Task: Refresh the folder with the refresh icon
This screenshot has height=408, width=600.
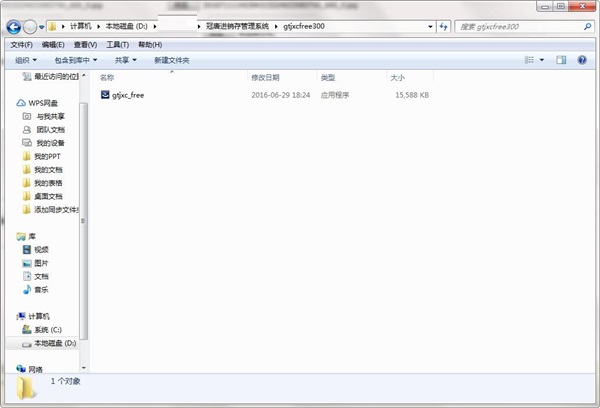Action: tap(443, 26)
